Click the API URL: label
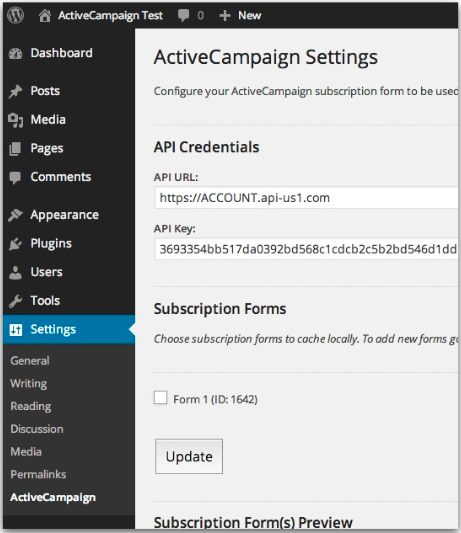The width and height of the screenshot is (461, 533). 176,177
